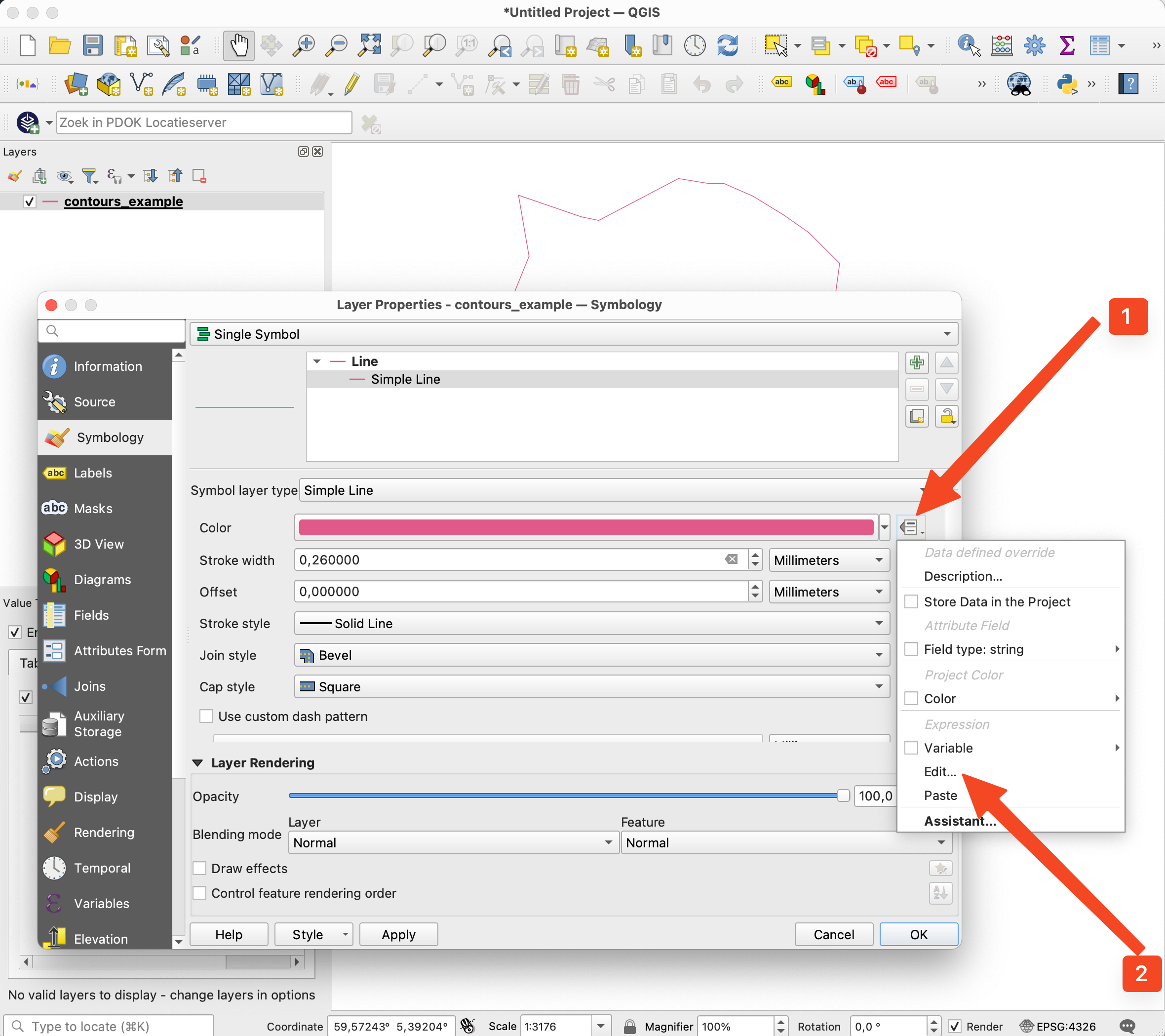Open the Color data defined override button
Viewport: 1165px width, 1036px height.
911,528
